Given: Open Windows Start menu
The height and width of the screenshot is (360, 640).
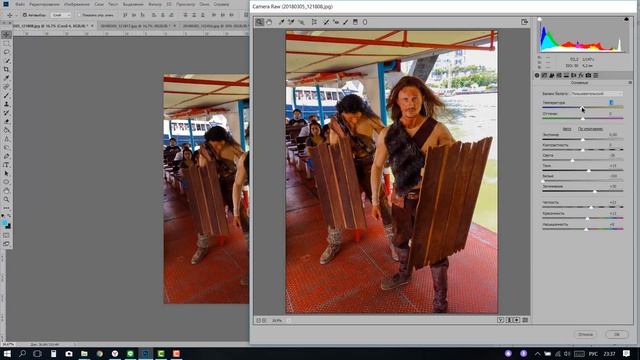Looking at the screenshot, I should 7,353.
